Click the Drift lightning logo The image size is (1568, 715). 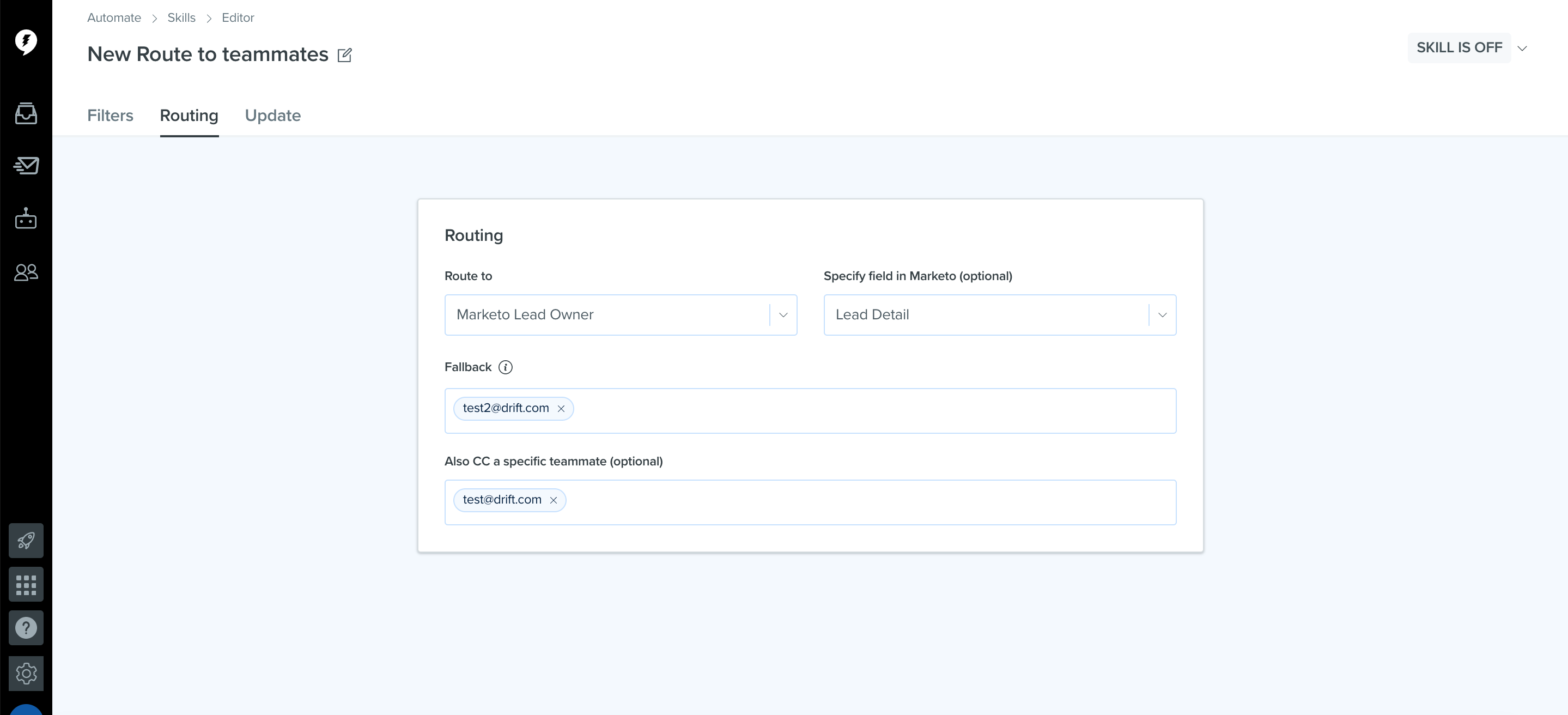tap(26, 42)
